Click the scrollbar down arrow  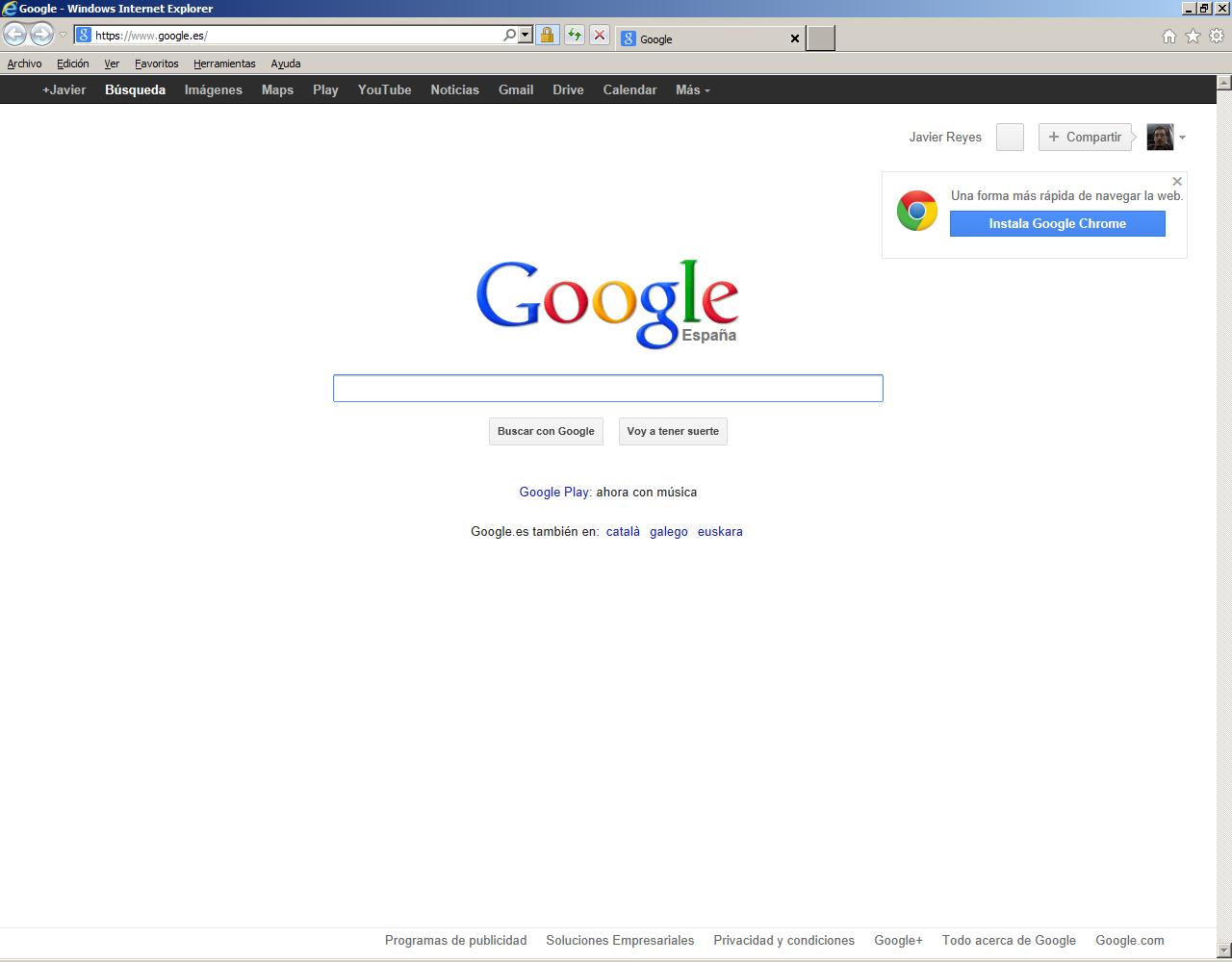tap(1223, 950)
